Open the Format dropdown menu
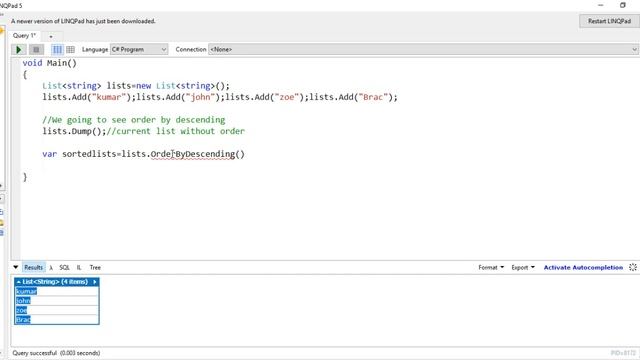This screenshot has height=360, width=640. (x=491, y=267)
